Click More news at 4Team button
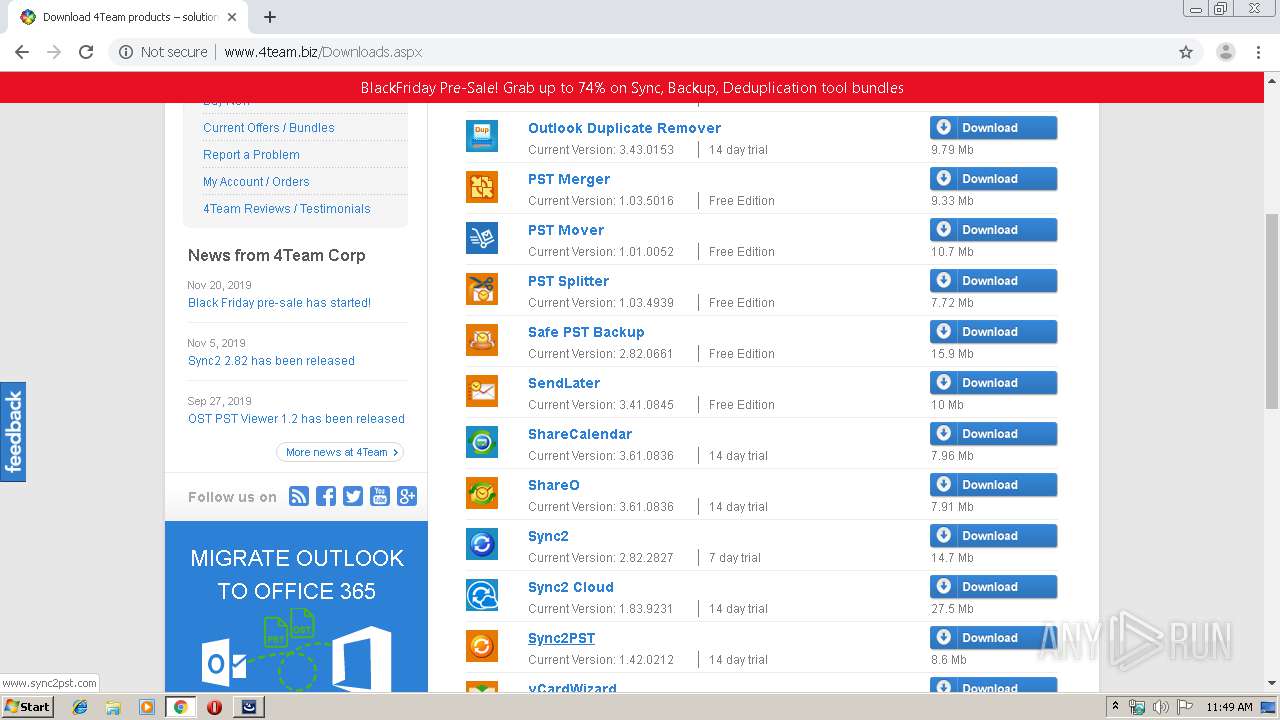This screenshot has height=720, width=1280. click(340, 452)
